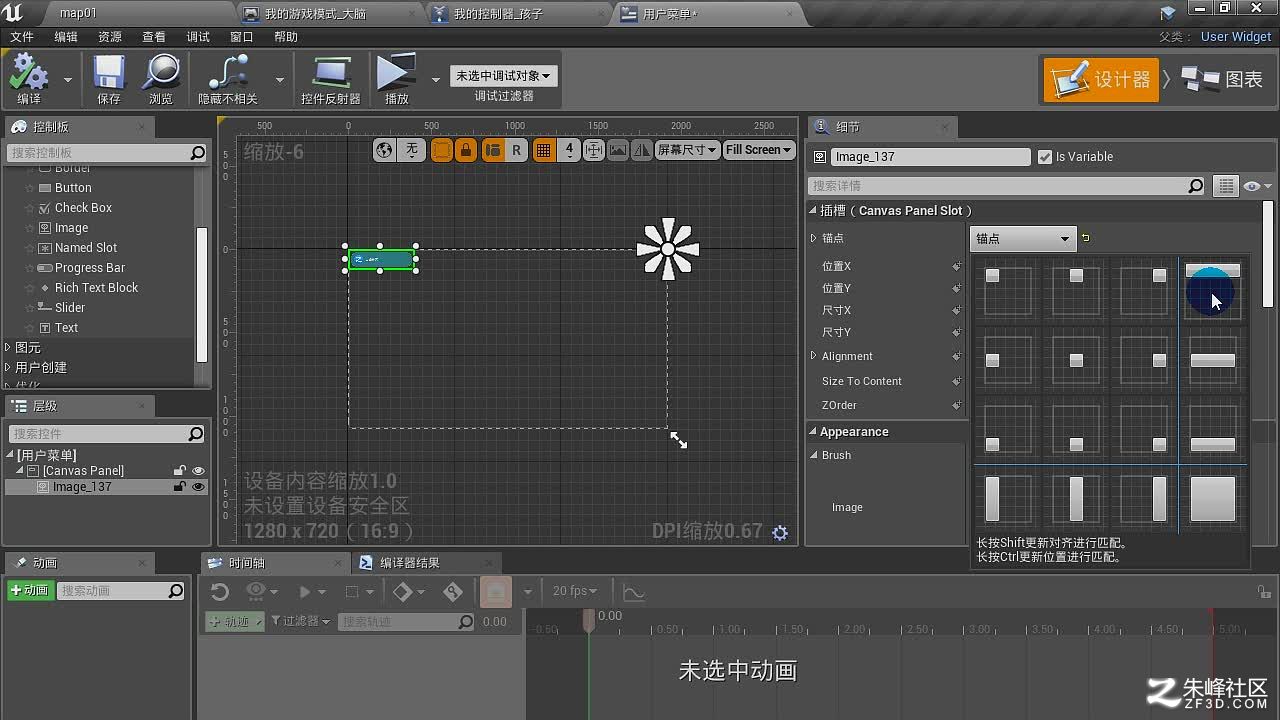Click the timeline key diamond icon
Screen dimensions: 1280x720
tap(402, 592)
